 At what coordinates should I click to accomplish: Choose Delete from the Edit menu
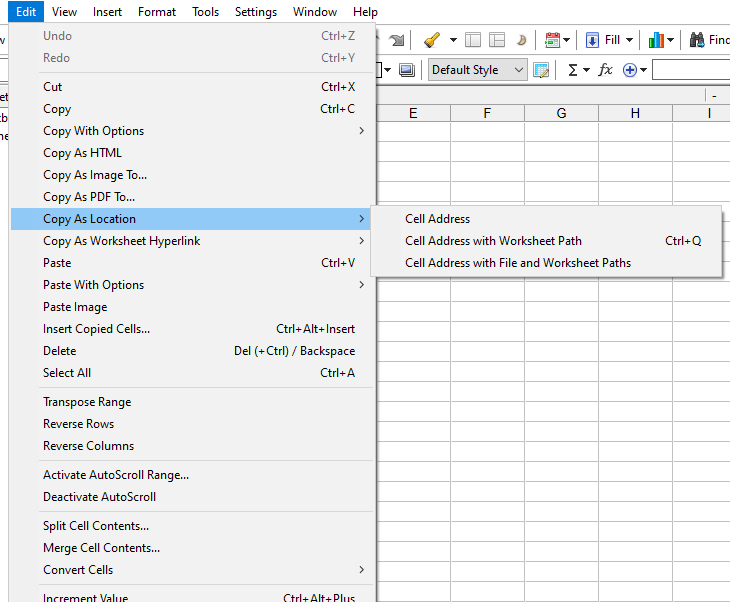[x=192, y=351]
